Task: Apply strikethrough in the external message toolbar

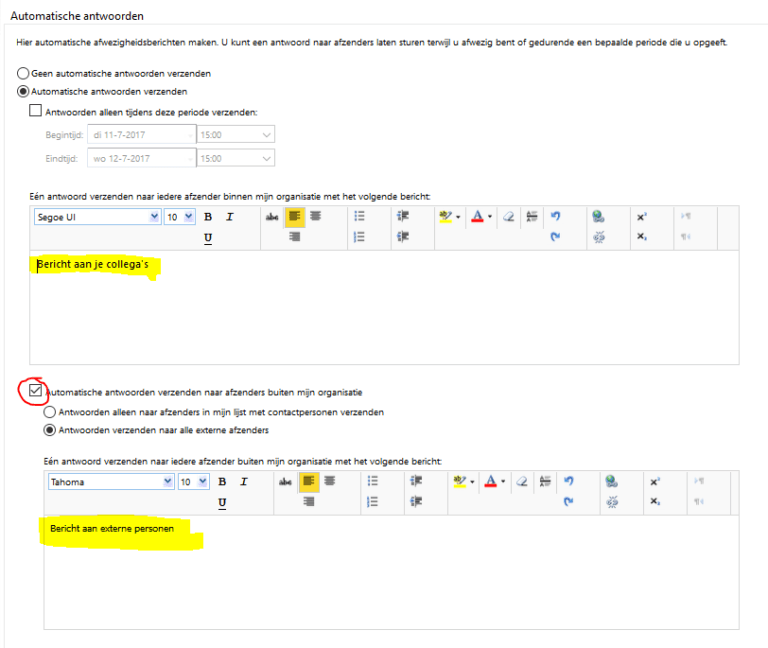Action: tap(286, 482)
